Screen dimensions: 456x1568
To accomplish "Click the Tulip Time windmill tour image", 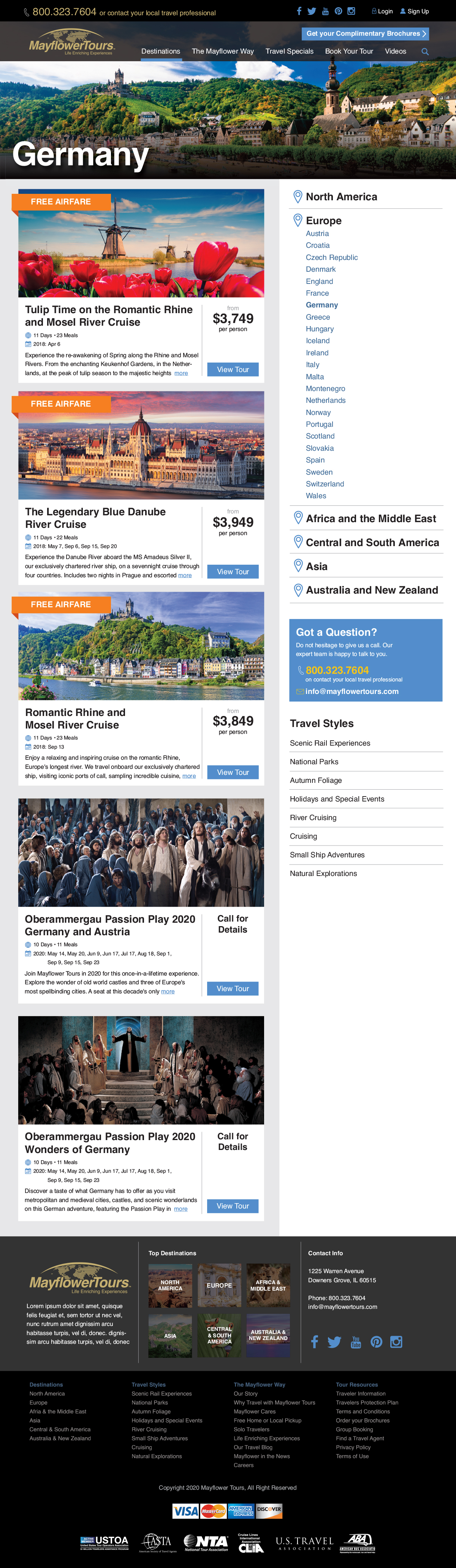I will tap(141, 244).
